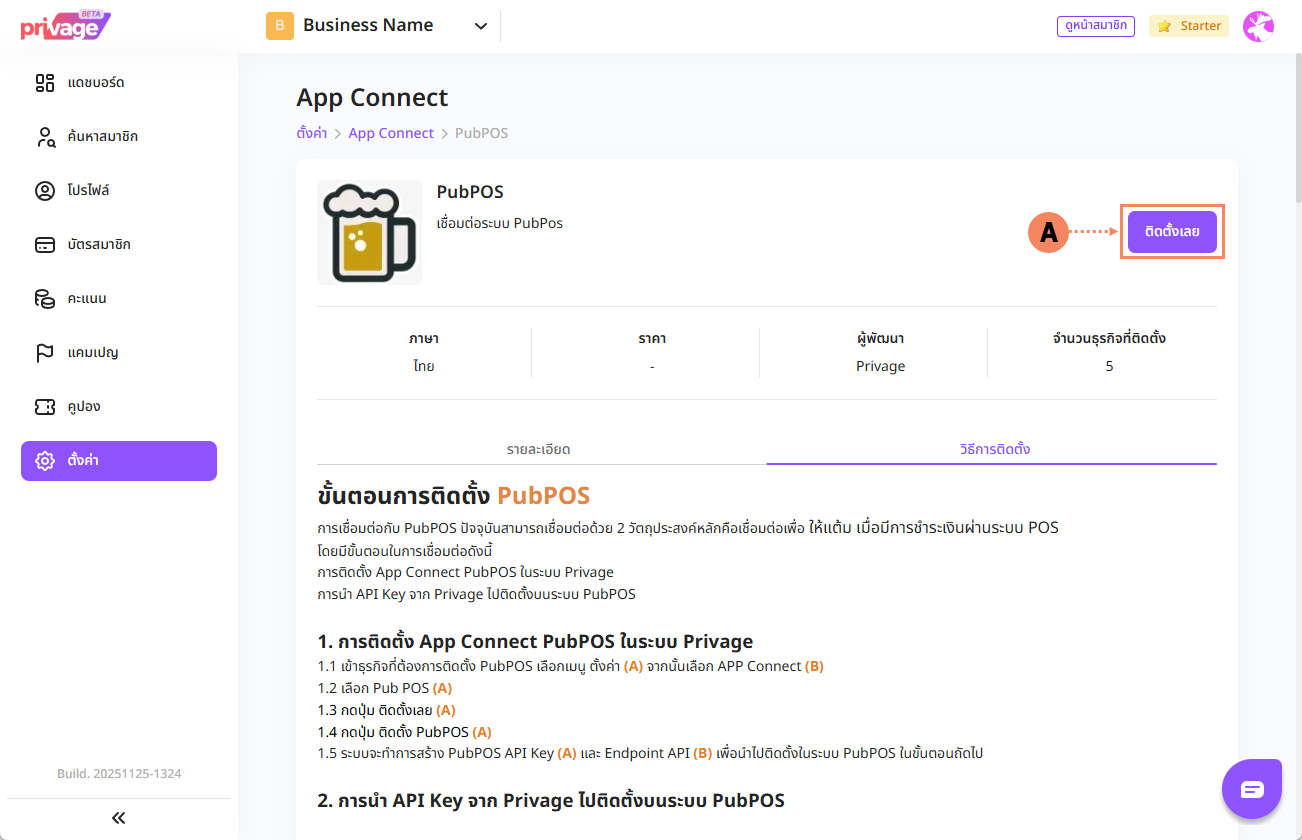Open the chat support bubble
This screenshot has width=1302, height=840.
[x=1252, y=789]
